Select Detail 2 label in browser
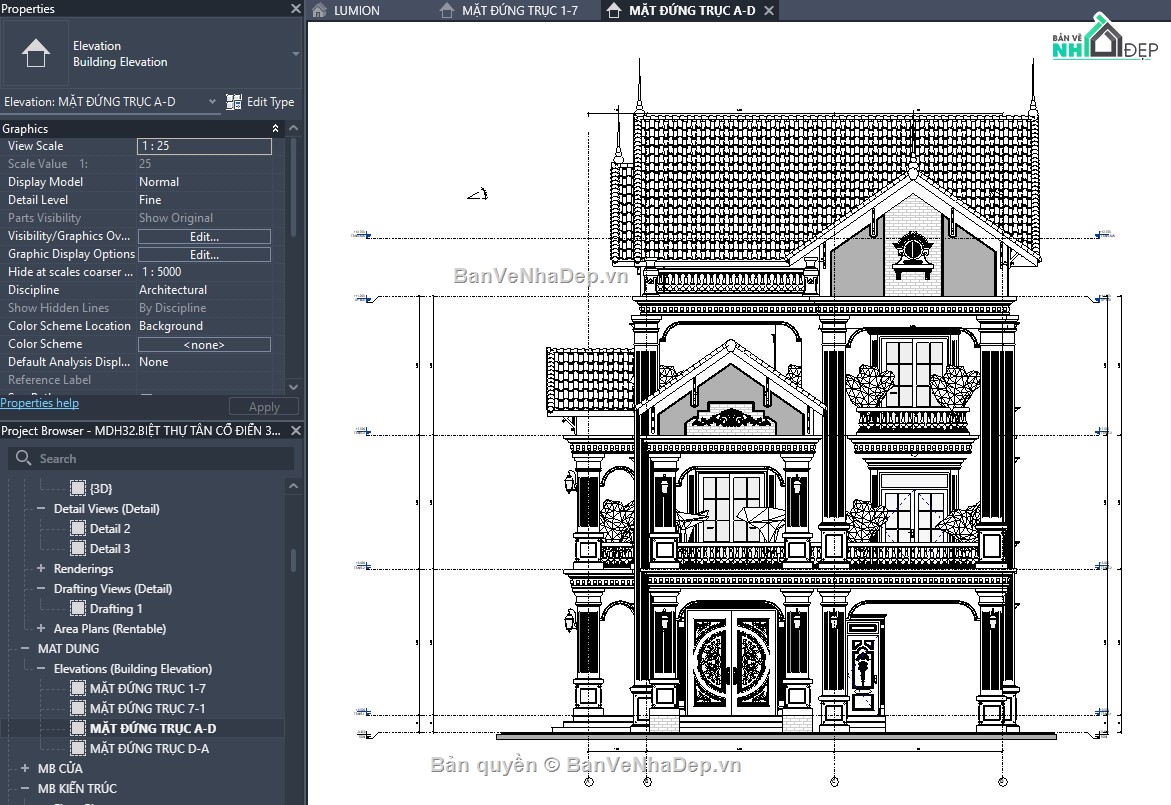 coord(110,529)
